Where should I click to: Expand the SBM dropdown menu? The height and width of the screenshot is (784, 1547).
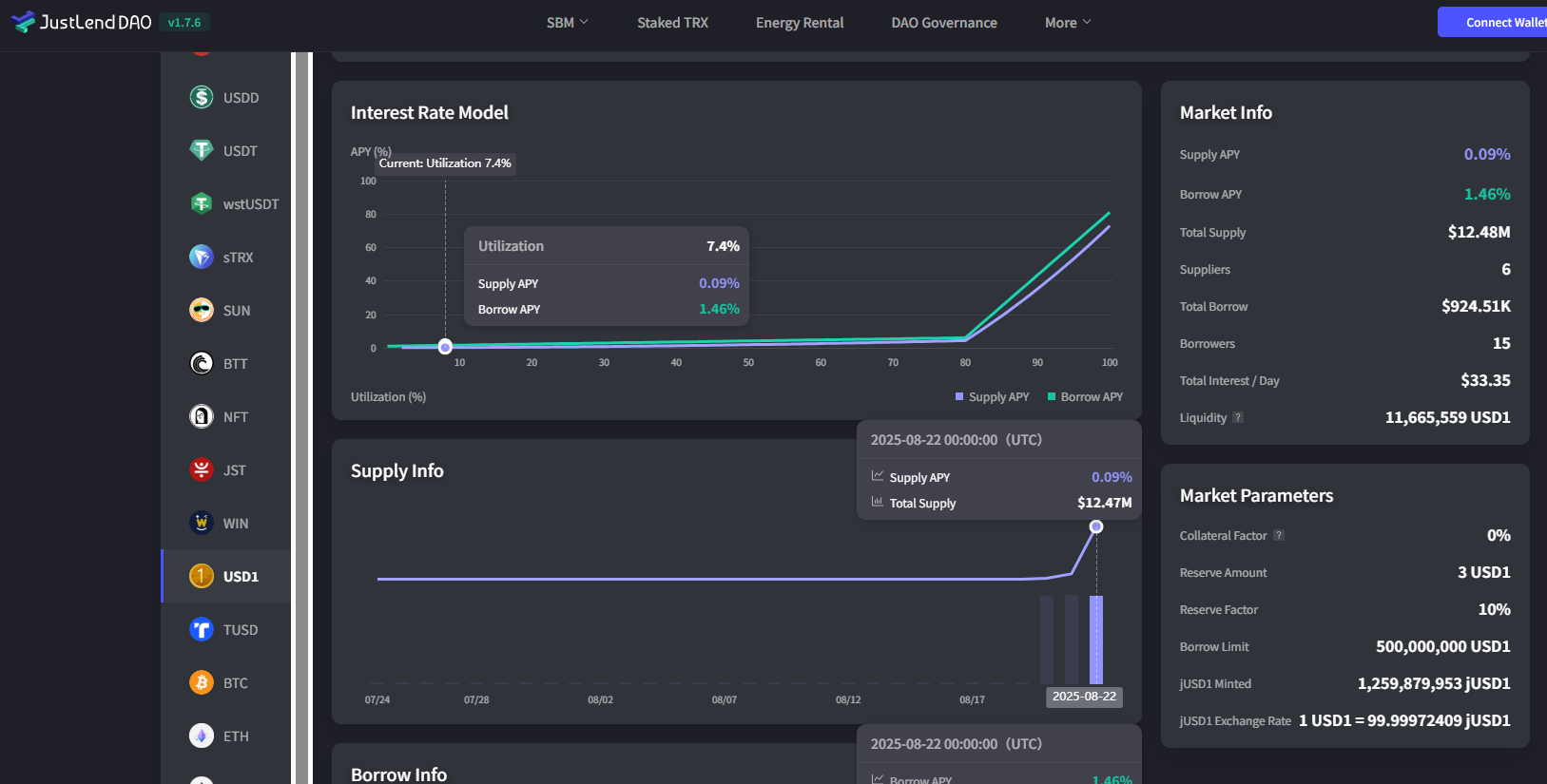(567, 22)
